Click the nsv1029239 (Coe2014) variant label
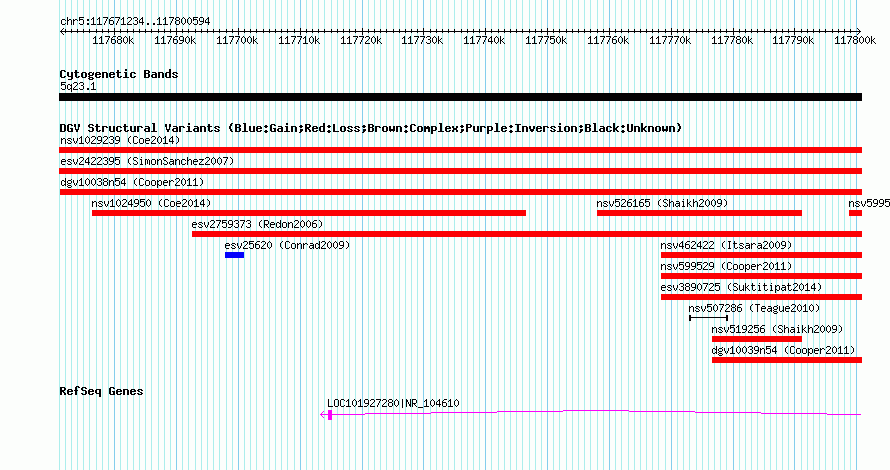Screen dimensions: 890x470 pyautogui.click(x=120, y=140)
